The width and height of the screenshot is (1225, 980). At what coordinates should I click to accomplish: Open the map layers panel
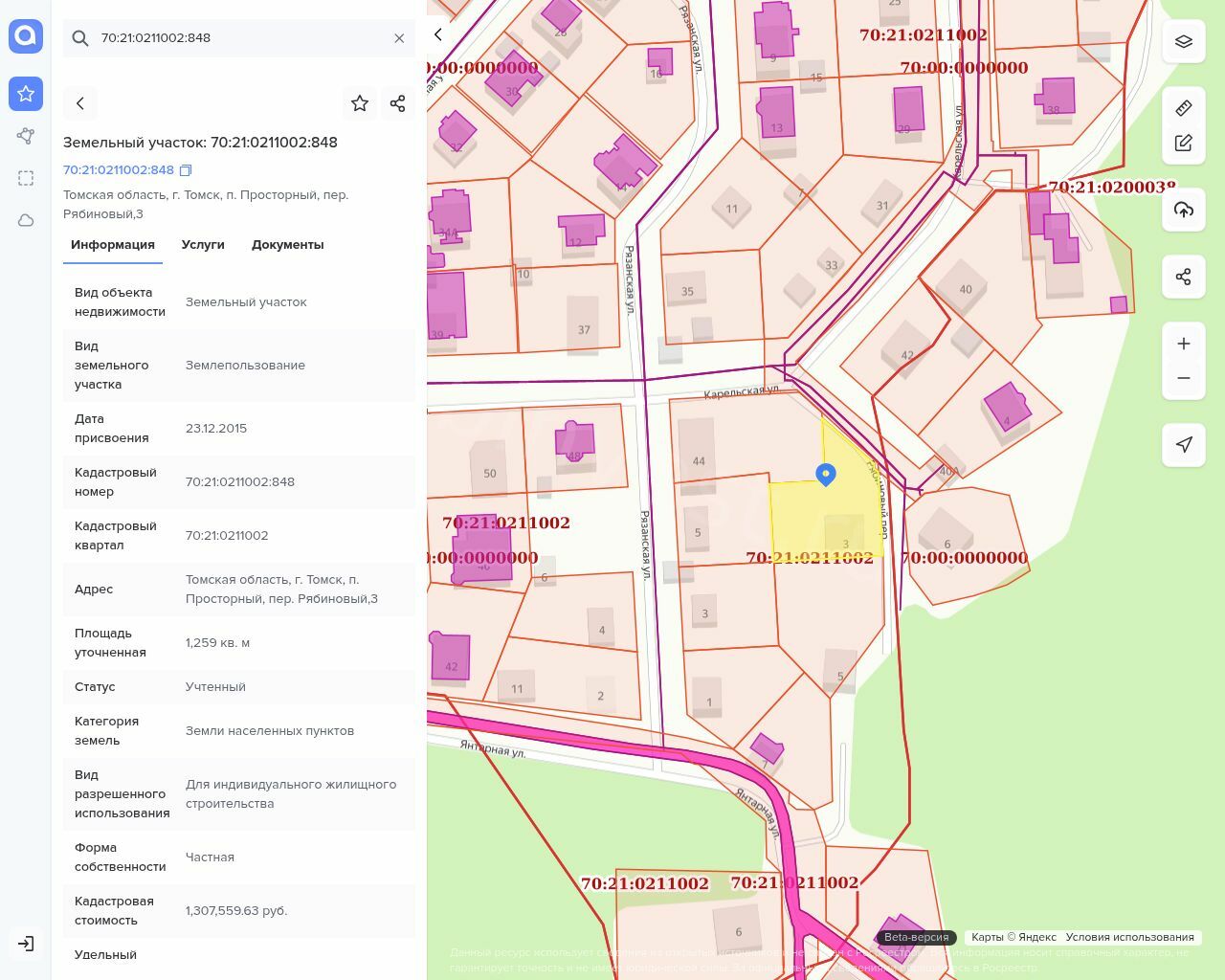[x=1184, y=42]
